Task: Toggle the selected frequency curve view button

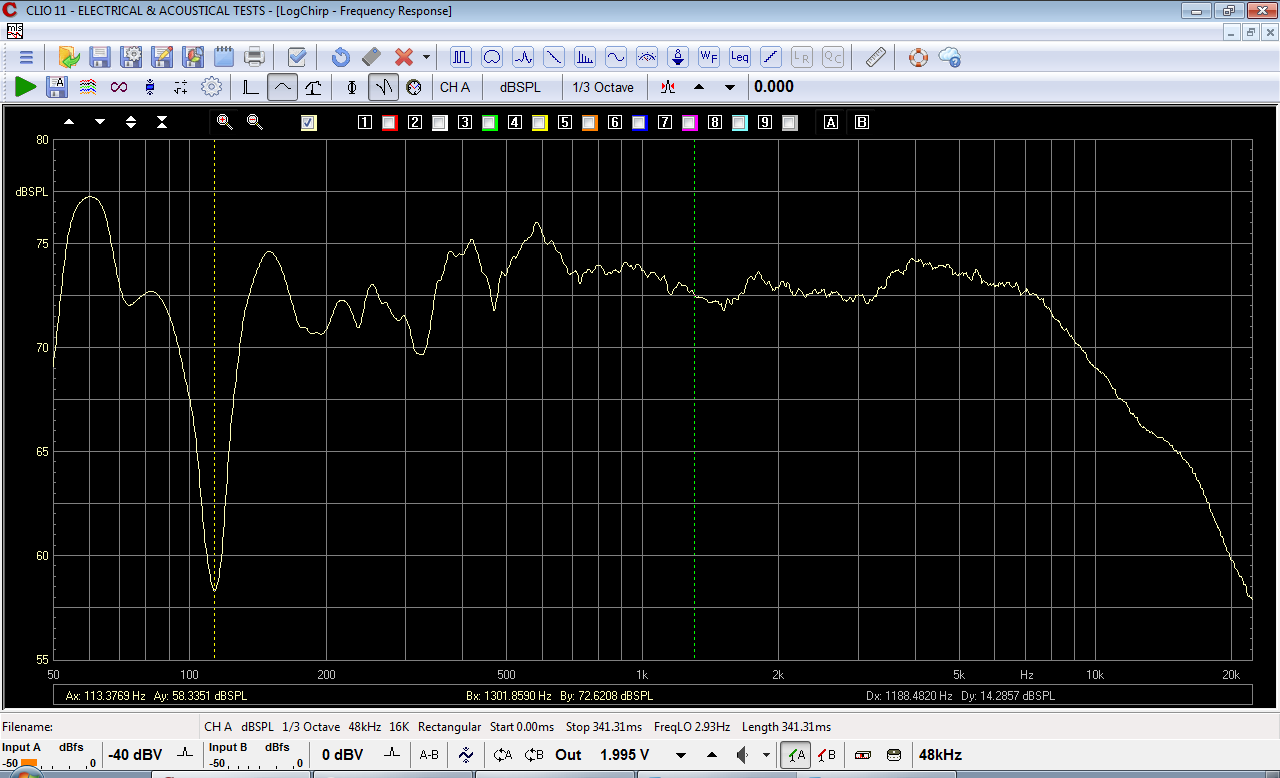Action: pyautogui.click(x=283, y=87)
